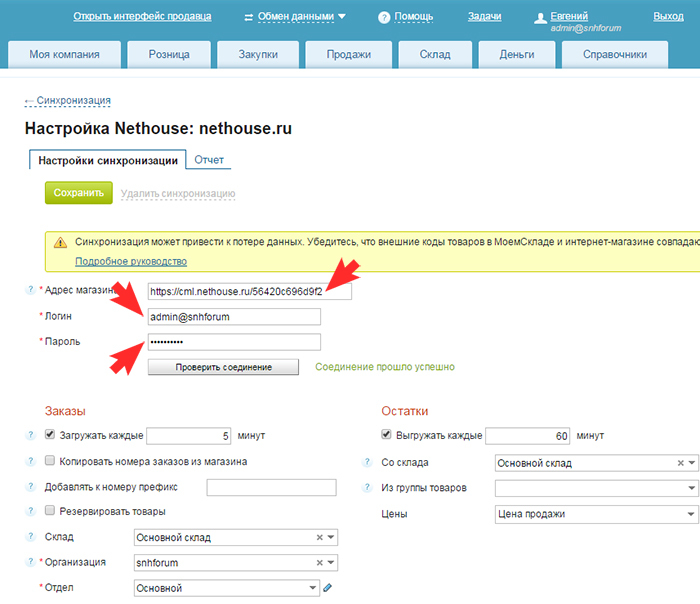Open the Организация dropdown arrow
Screen dimensions: 700x604
point(331,562)
